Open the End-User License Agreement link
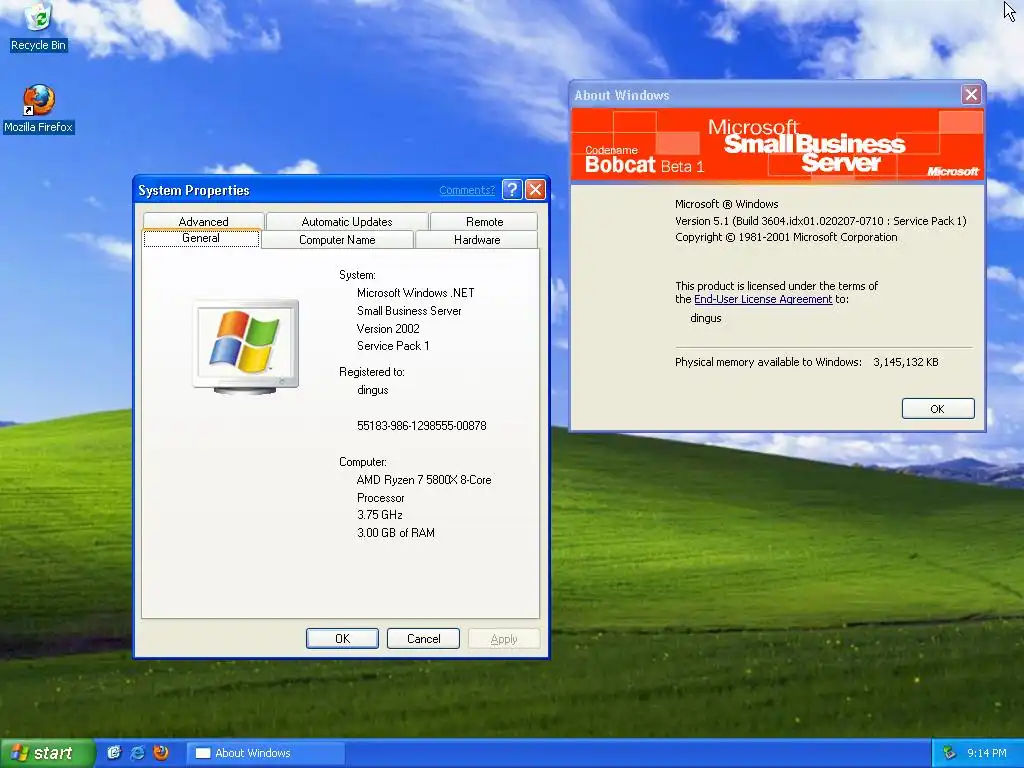The height and width of the screenshot is (768, 1024). click(763, 299)
